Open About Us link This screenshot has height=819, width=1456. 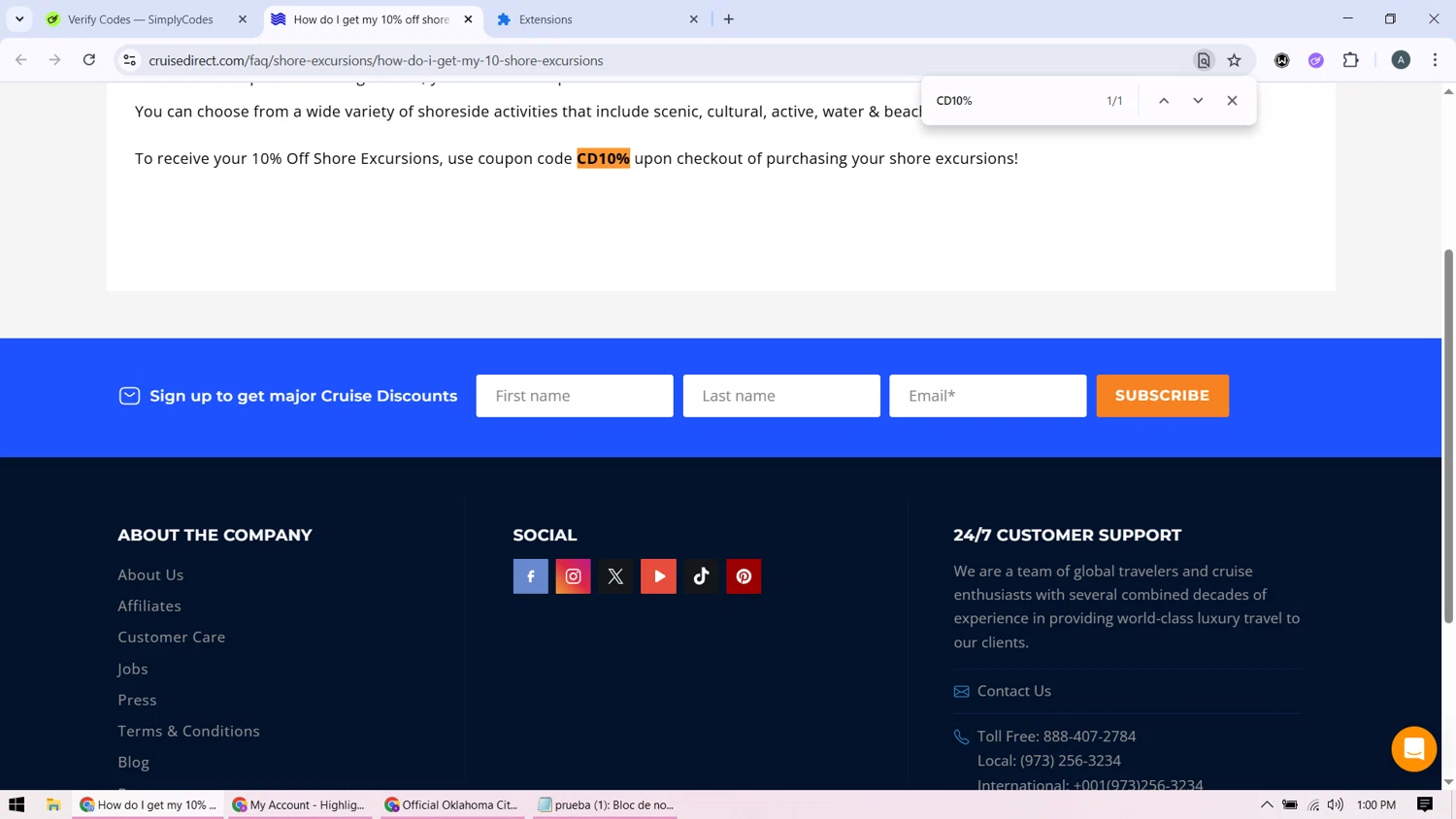point(150,574)
